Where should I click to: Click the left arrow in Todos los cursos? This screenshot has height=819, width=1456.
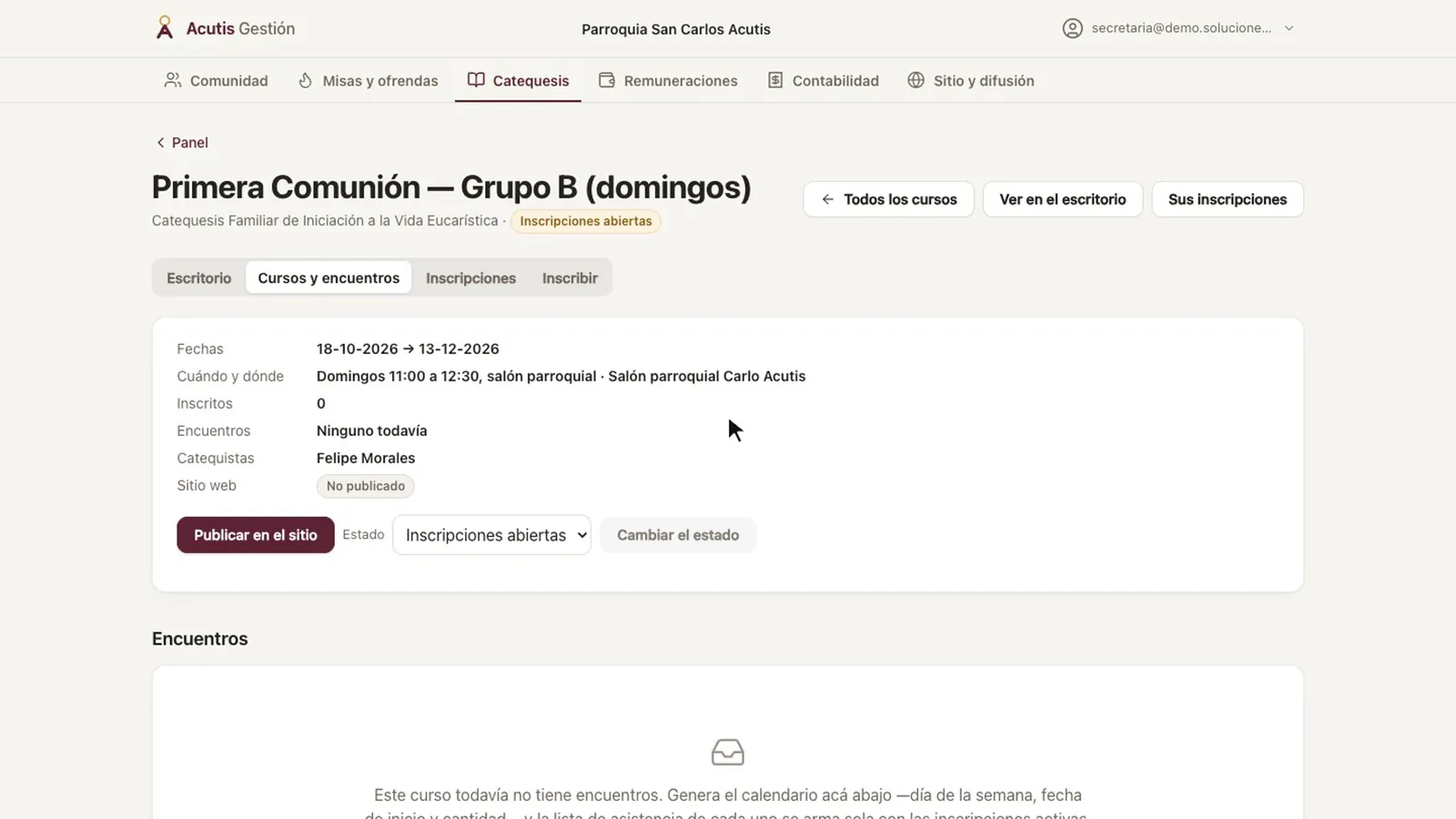827,199
